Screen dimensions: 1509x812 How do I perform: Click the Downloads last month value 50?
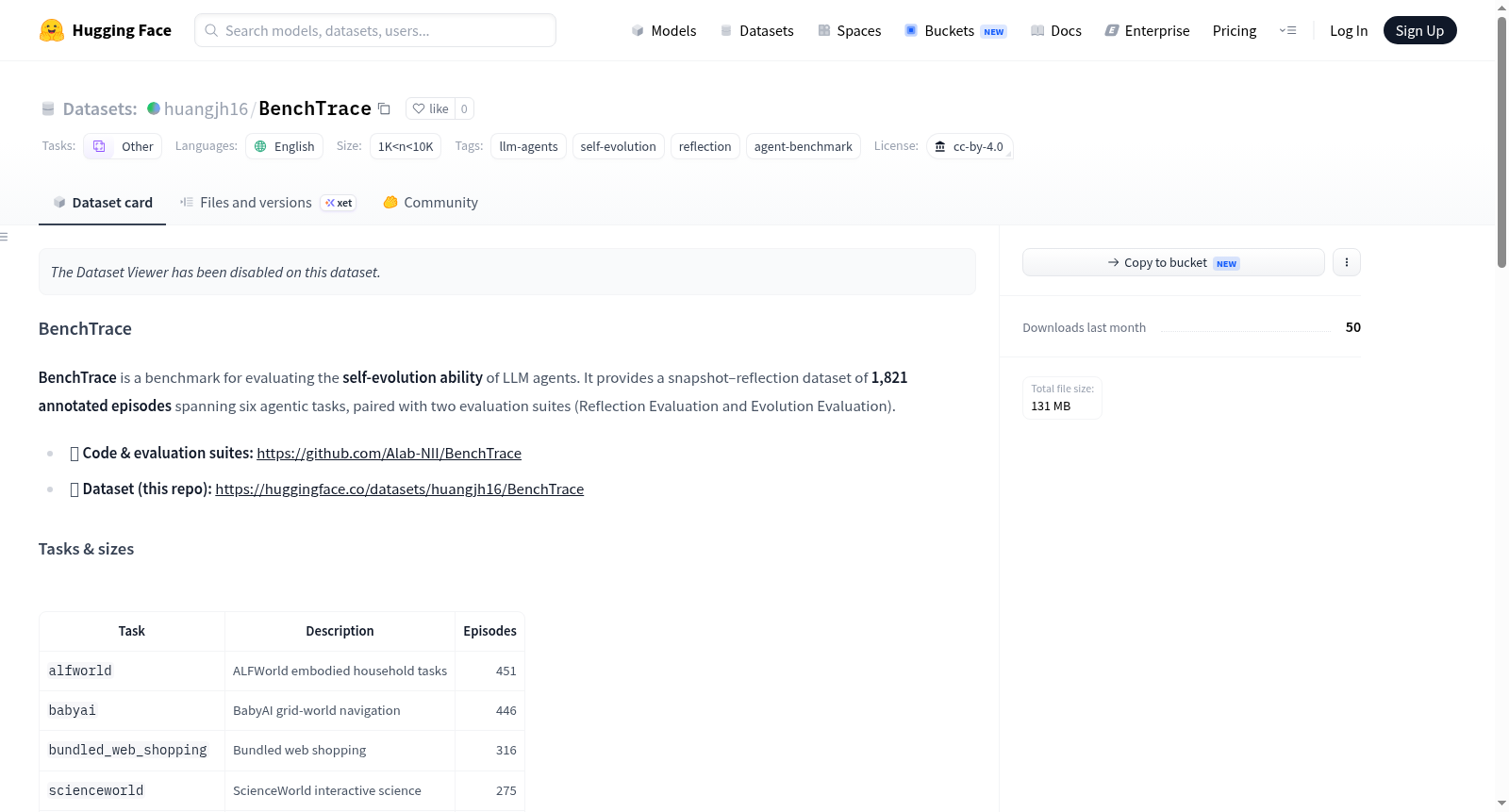(x=1353, y=327)
